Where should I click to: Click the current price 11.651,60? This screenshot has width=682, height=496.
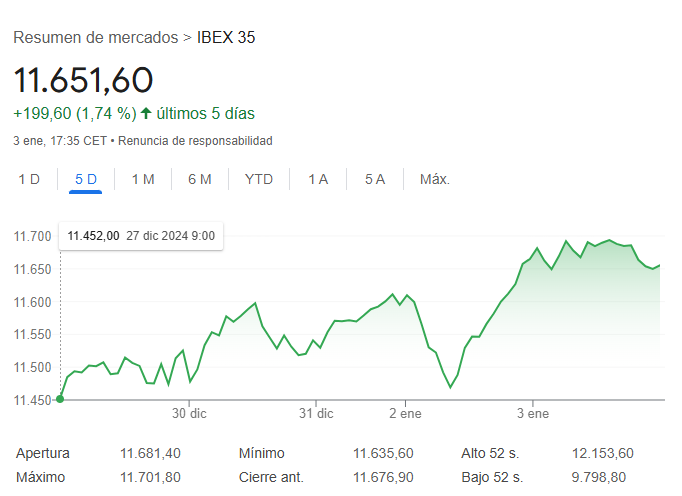[x=83, y=79]
